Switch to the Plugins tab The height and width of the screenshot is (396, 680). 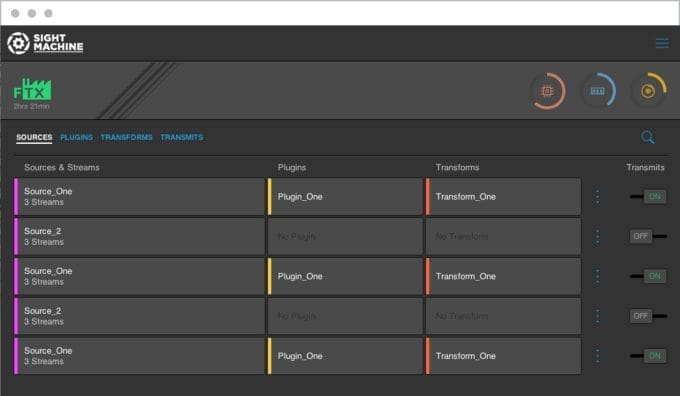tap(76, 137)
